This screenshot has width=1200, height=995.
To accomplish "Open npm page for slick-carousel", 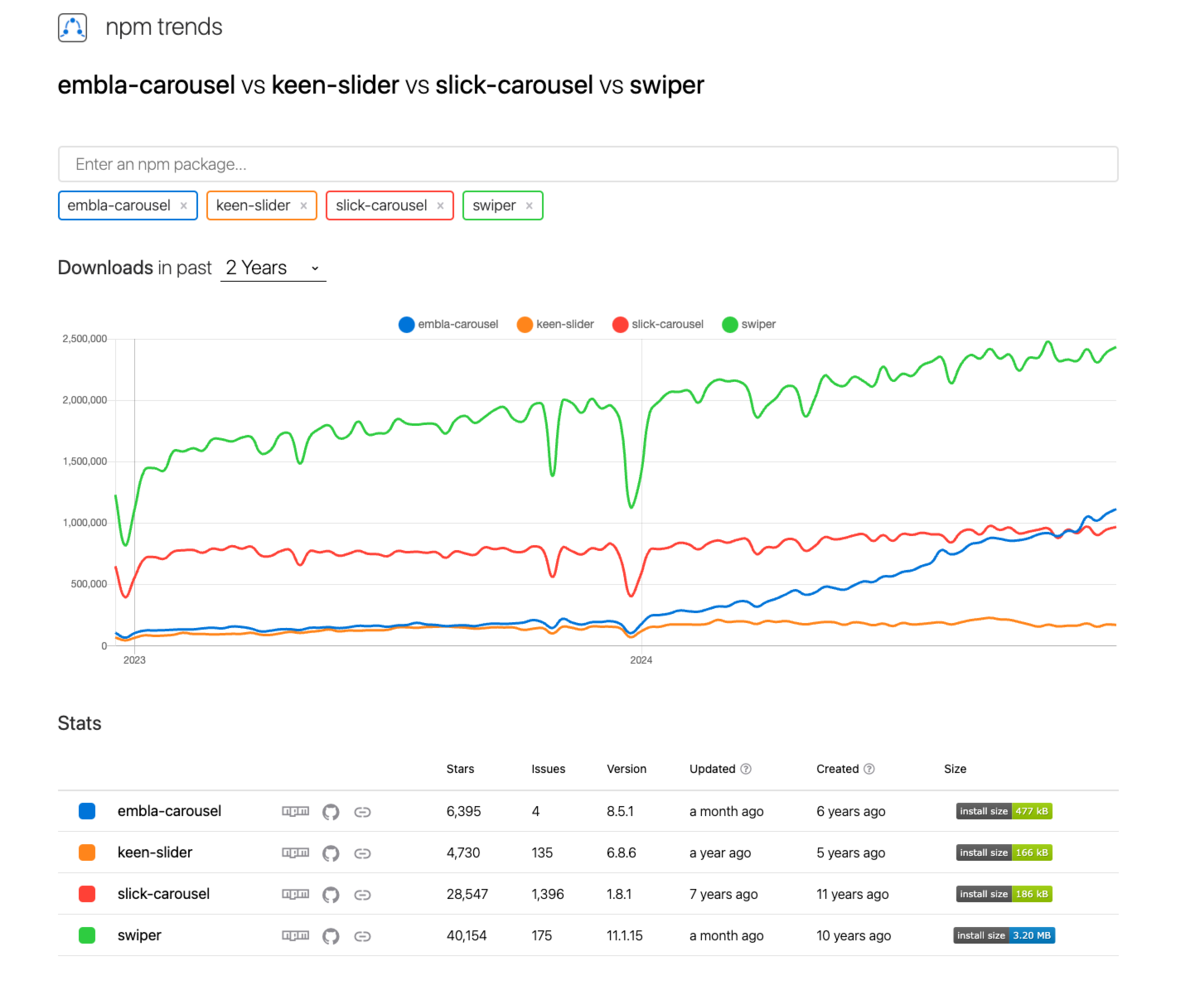I will coord(295,894).
